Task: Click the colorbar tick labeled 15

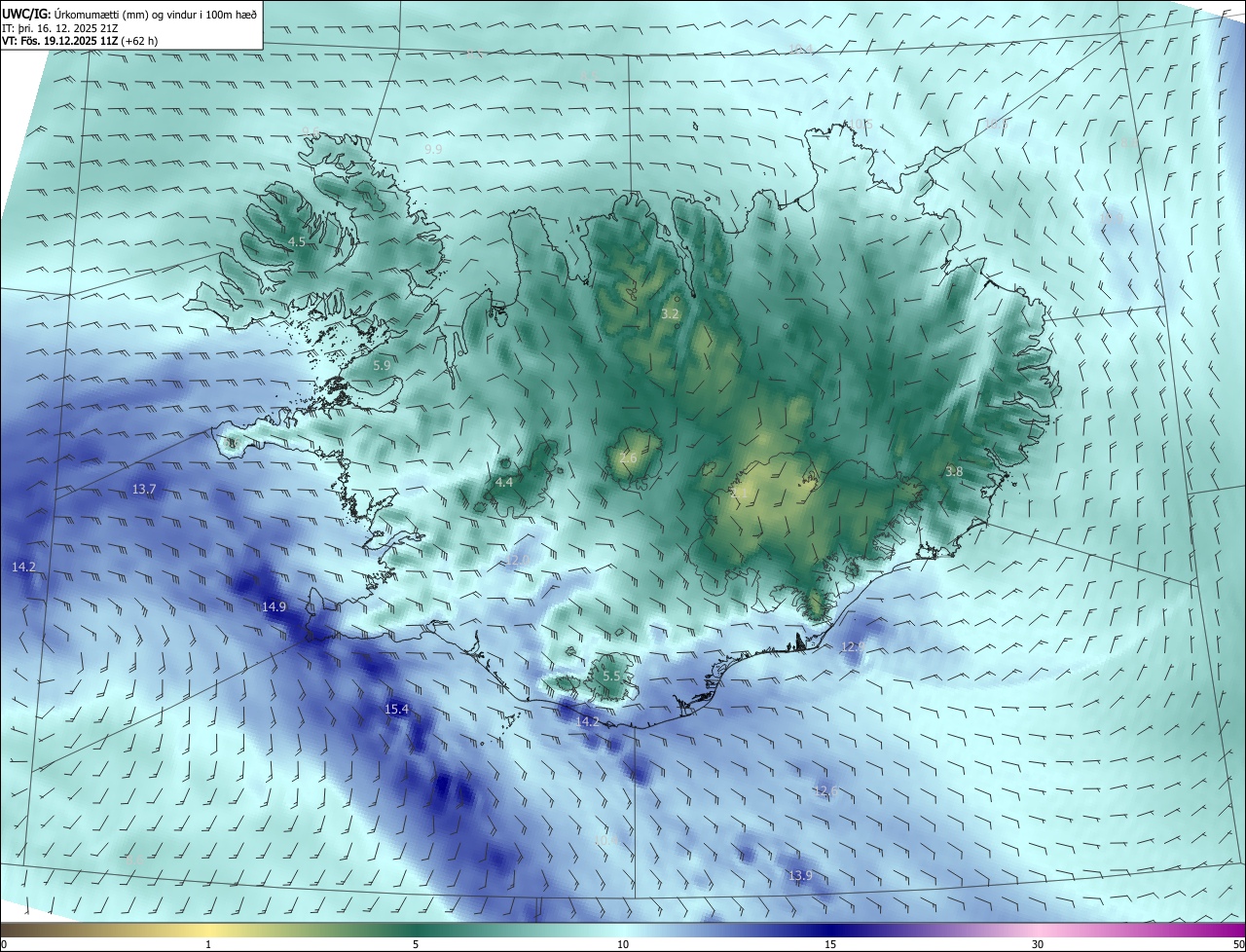Action: point(830,944)
